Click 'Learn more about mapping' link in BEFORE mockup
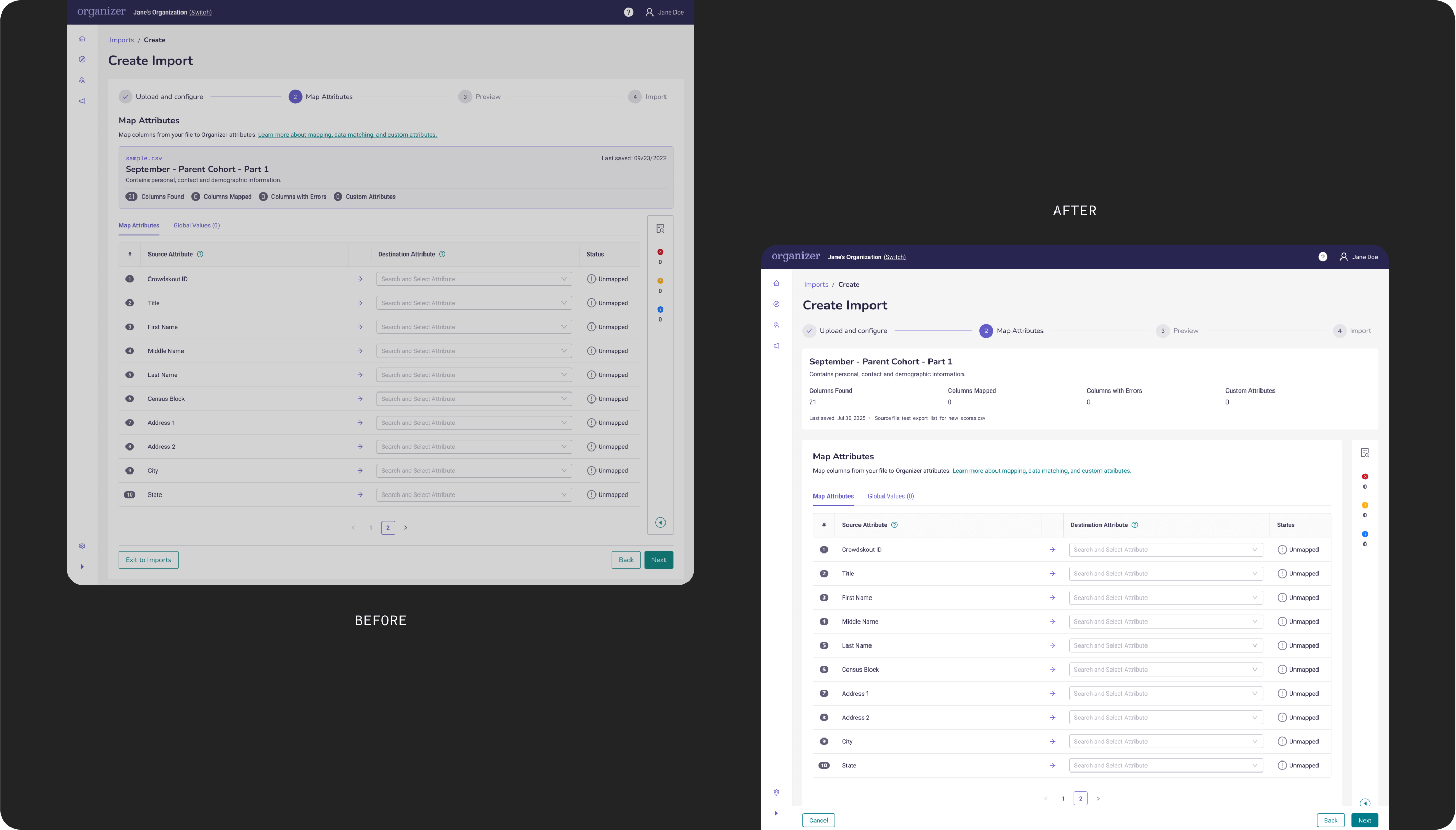 click(x=347, y=135)
